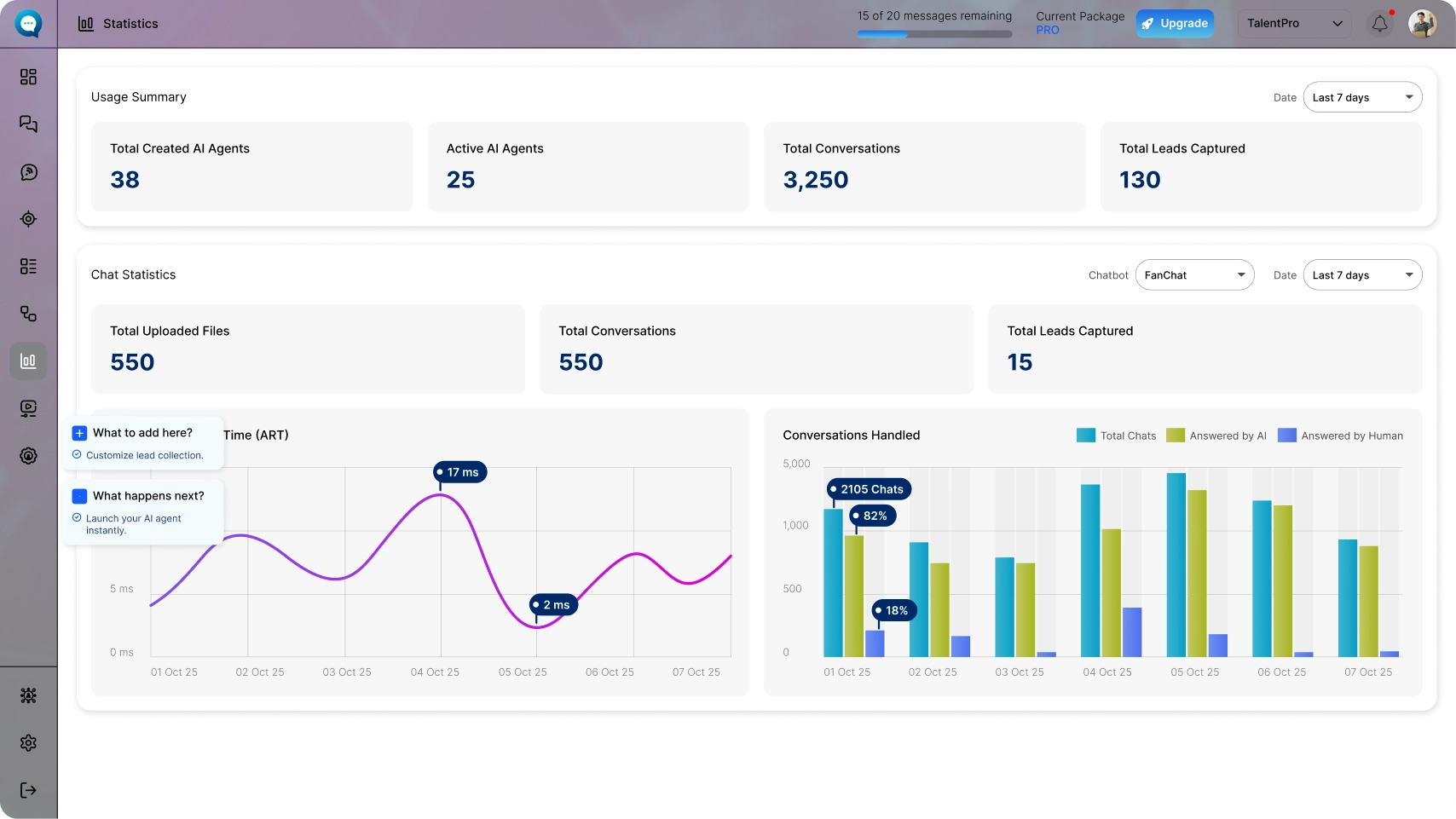1456x819 pixels.
Task: Open the notifications bell
Action: (x=1380, y=24)
